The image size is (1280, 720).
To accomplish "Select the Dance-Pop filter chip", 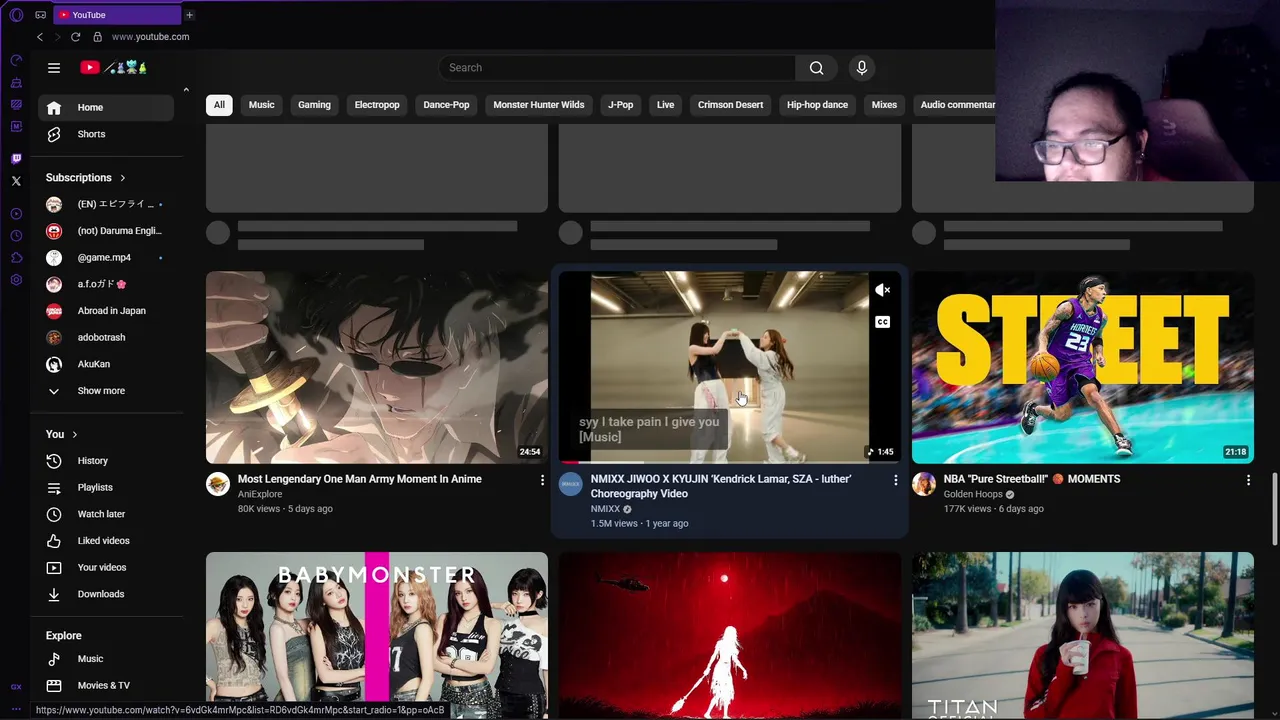I will tap(446, 105).
